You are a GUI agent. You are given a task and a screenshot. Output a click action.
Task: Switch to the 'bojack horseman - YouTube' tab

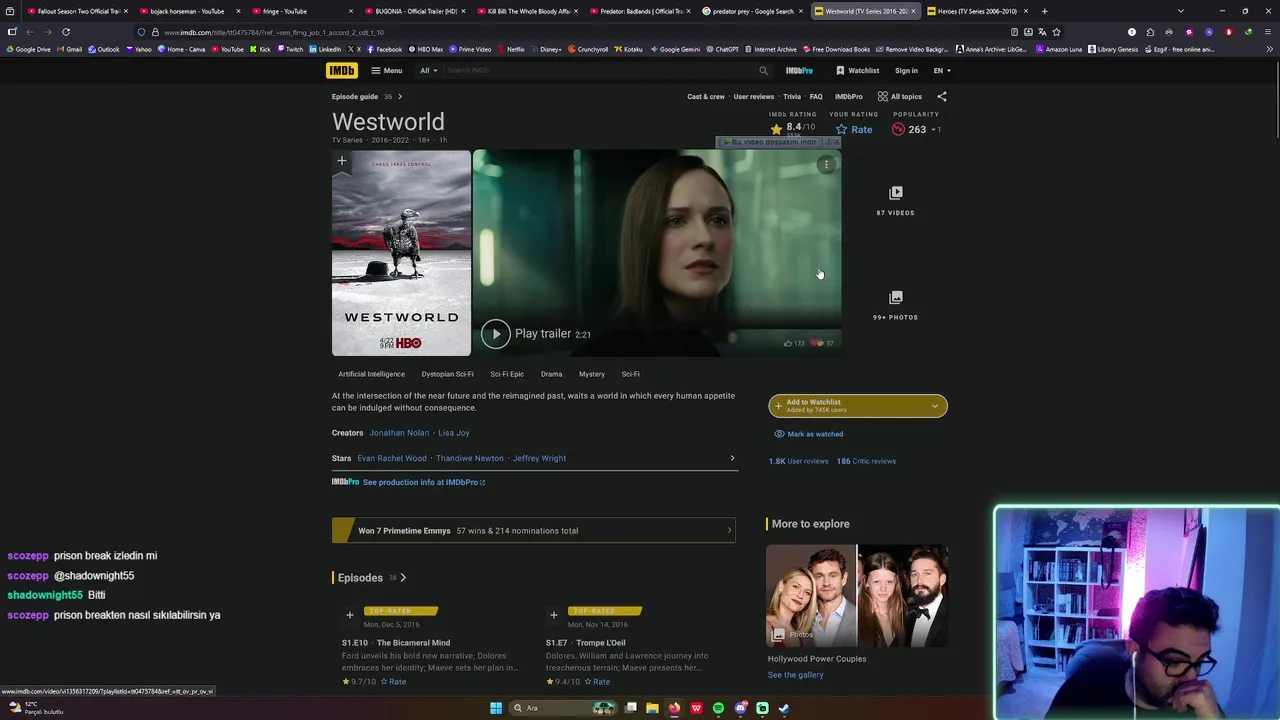click(x=187, y=11)
